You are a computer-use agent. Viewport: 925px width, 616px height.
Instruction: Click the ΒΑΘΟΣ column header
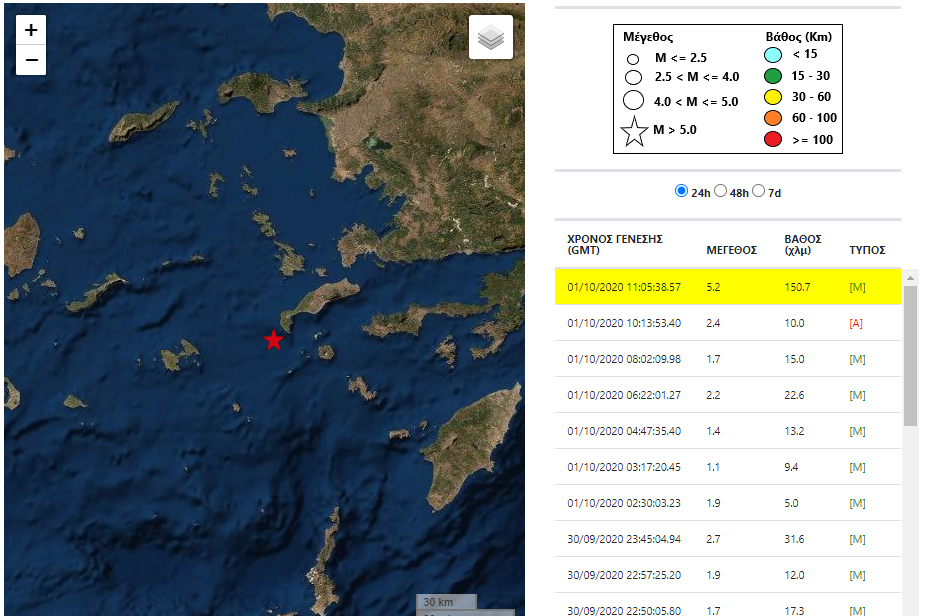click(x=803, y=245)
